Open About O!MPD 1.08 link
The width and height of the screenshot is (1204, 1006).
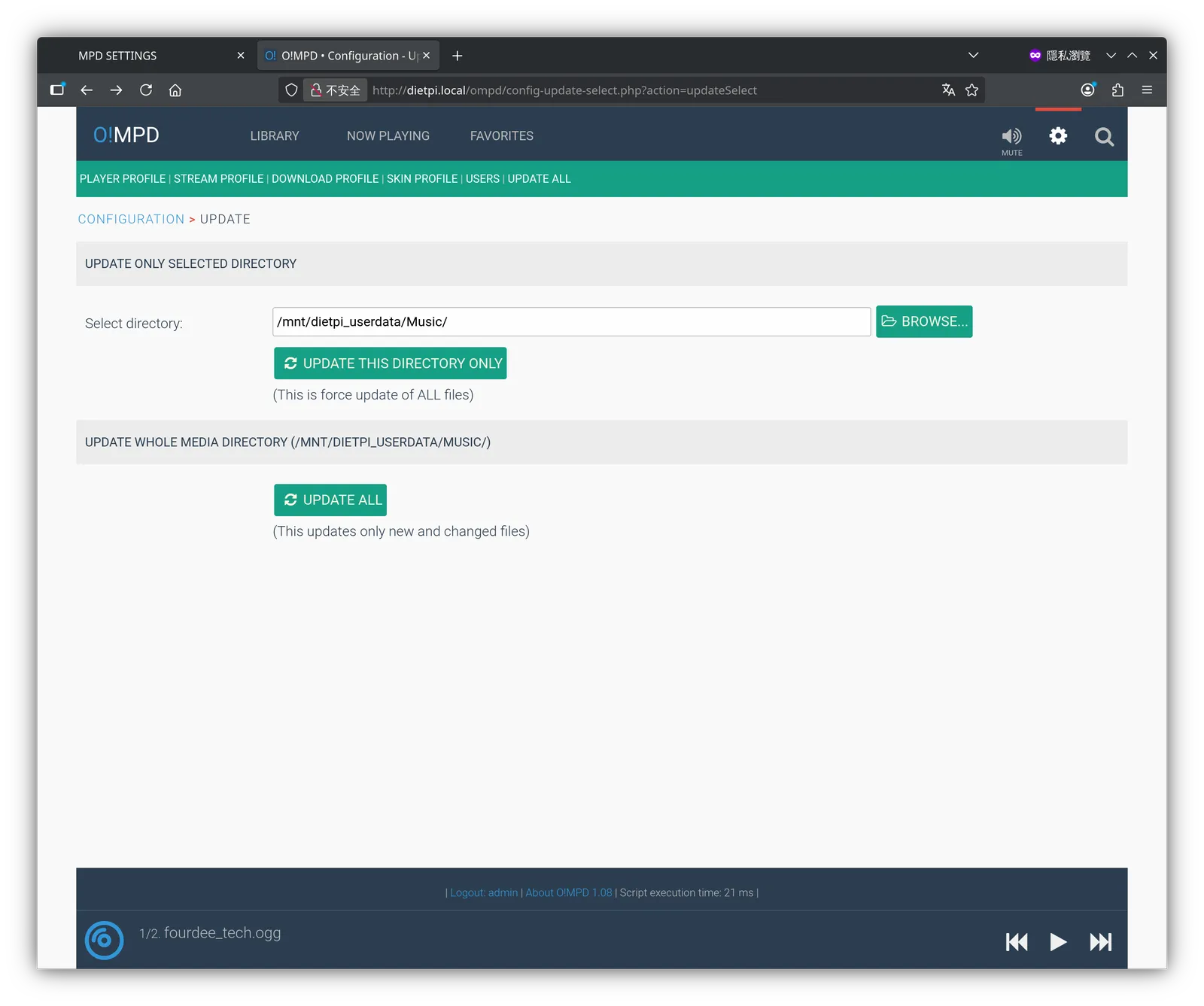(x=569, y=893)
